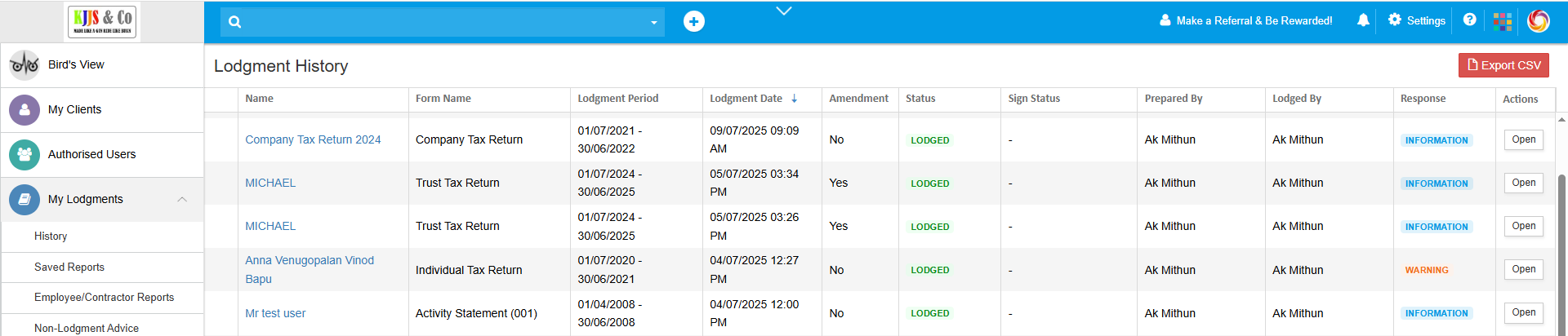This screenshot has height=336, width=1568.
Task: Select Saved Reports in the sidebar
Action: click(x=69, y=267)
